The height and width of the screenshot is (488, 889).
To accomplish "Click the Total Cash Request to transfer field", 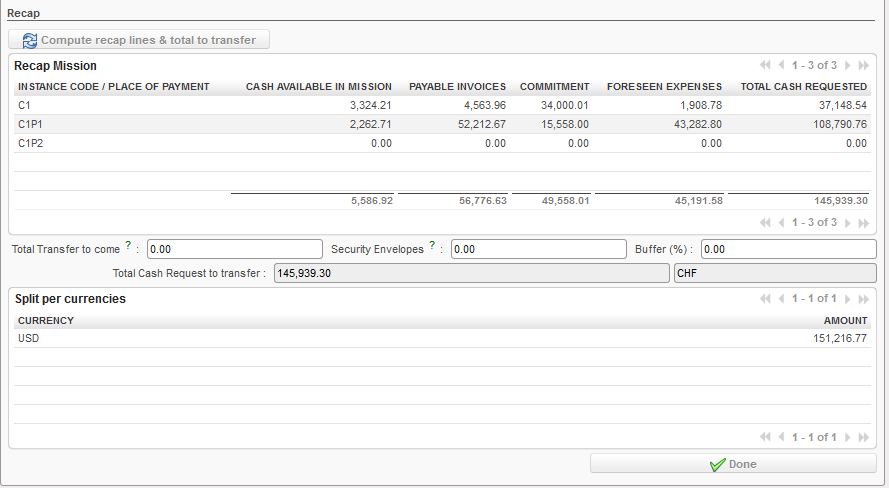I will 470,273.
